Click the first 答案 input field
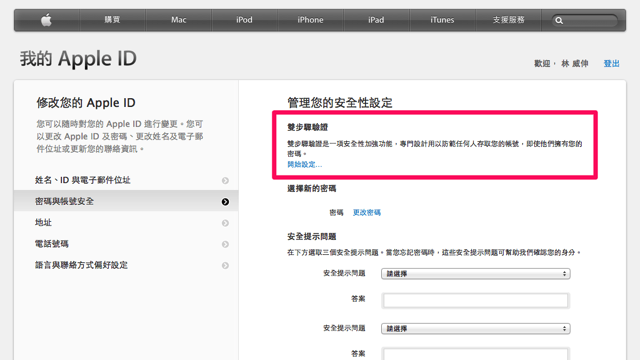 point(476,301)
